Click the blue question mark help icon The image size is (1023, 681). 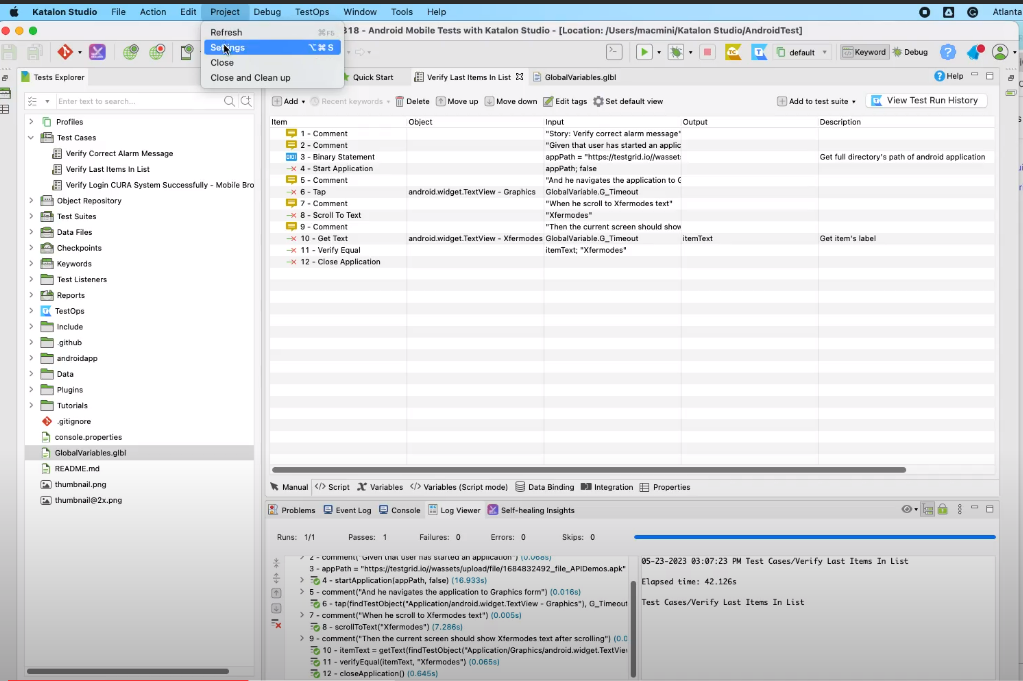pos(948,52)
